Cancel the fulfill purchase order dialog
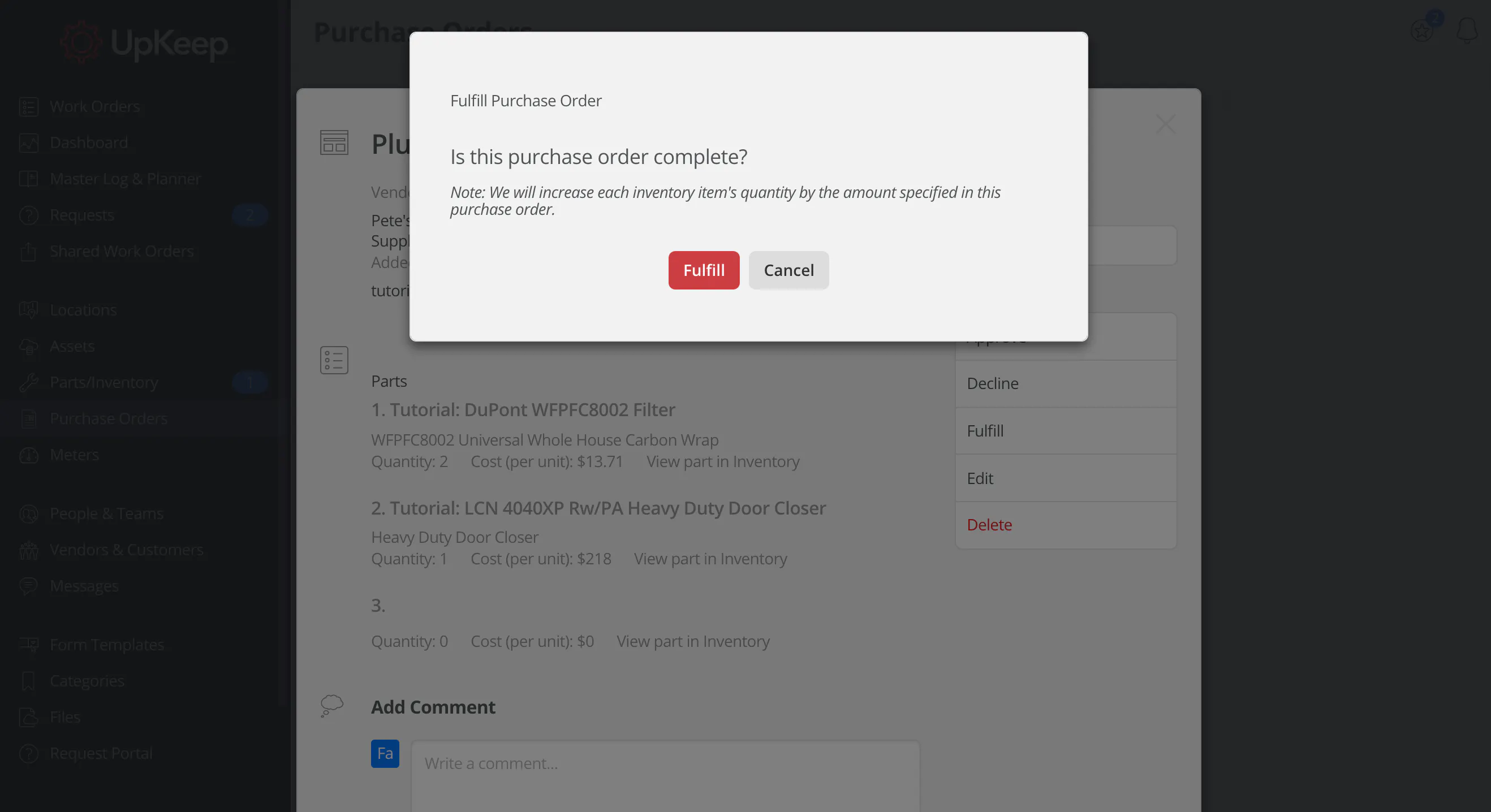This screenshot has height=812, width=1491. (788, 270)
